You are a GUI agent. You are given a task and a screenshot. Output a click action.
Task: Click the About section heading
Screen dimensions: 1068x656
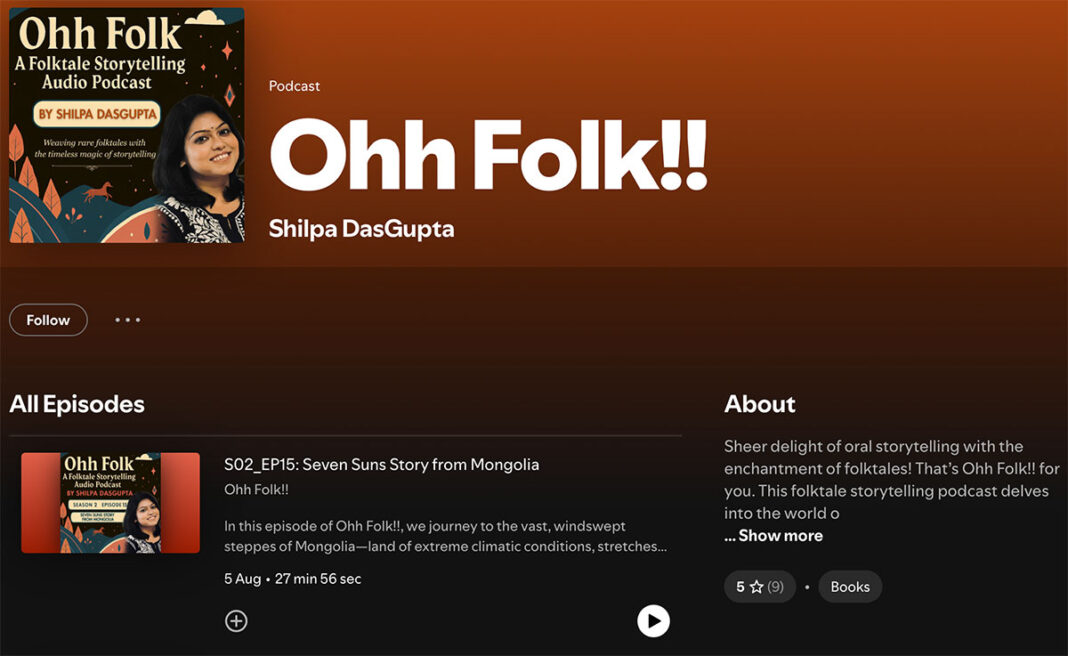tap(760, 403)
